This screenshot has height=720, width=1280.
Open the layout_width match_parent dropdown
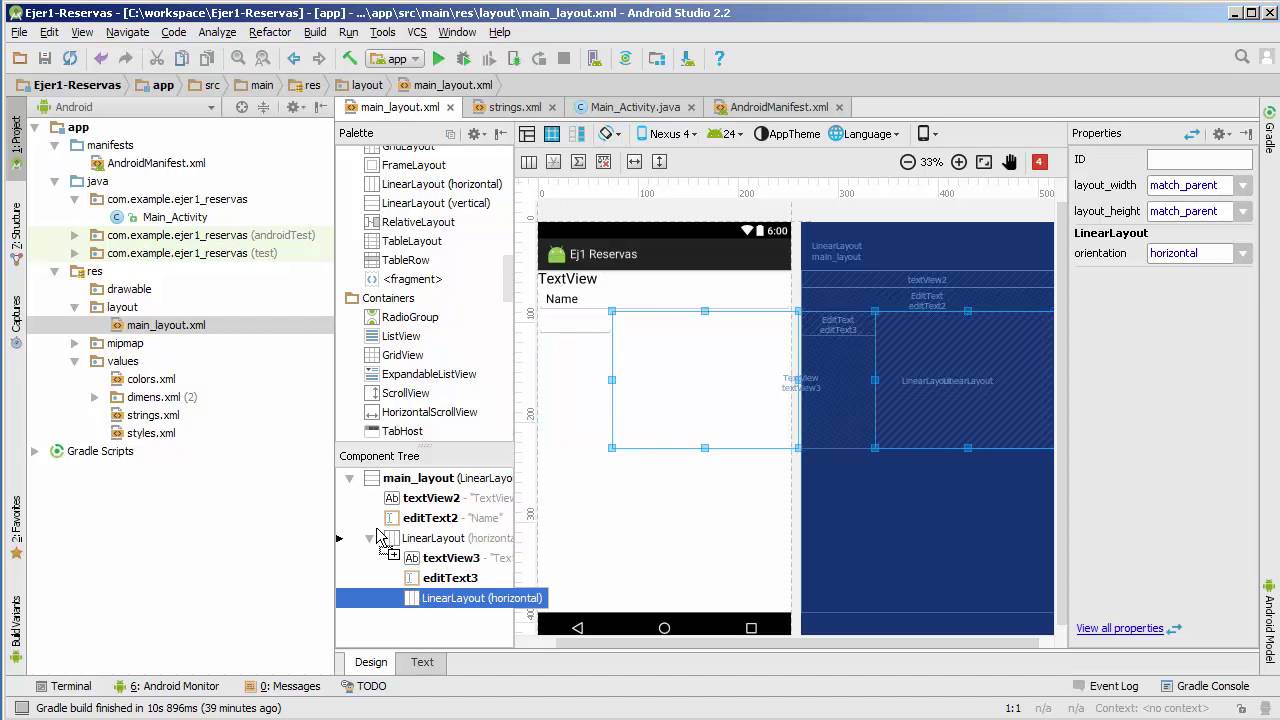[1243, 185]
